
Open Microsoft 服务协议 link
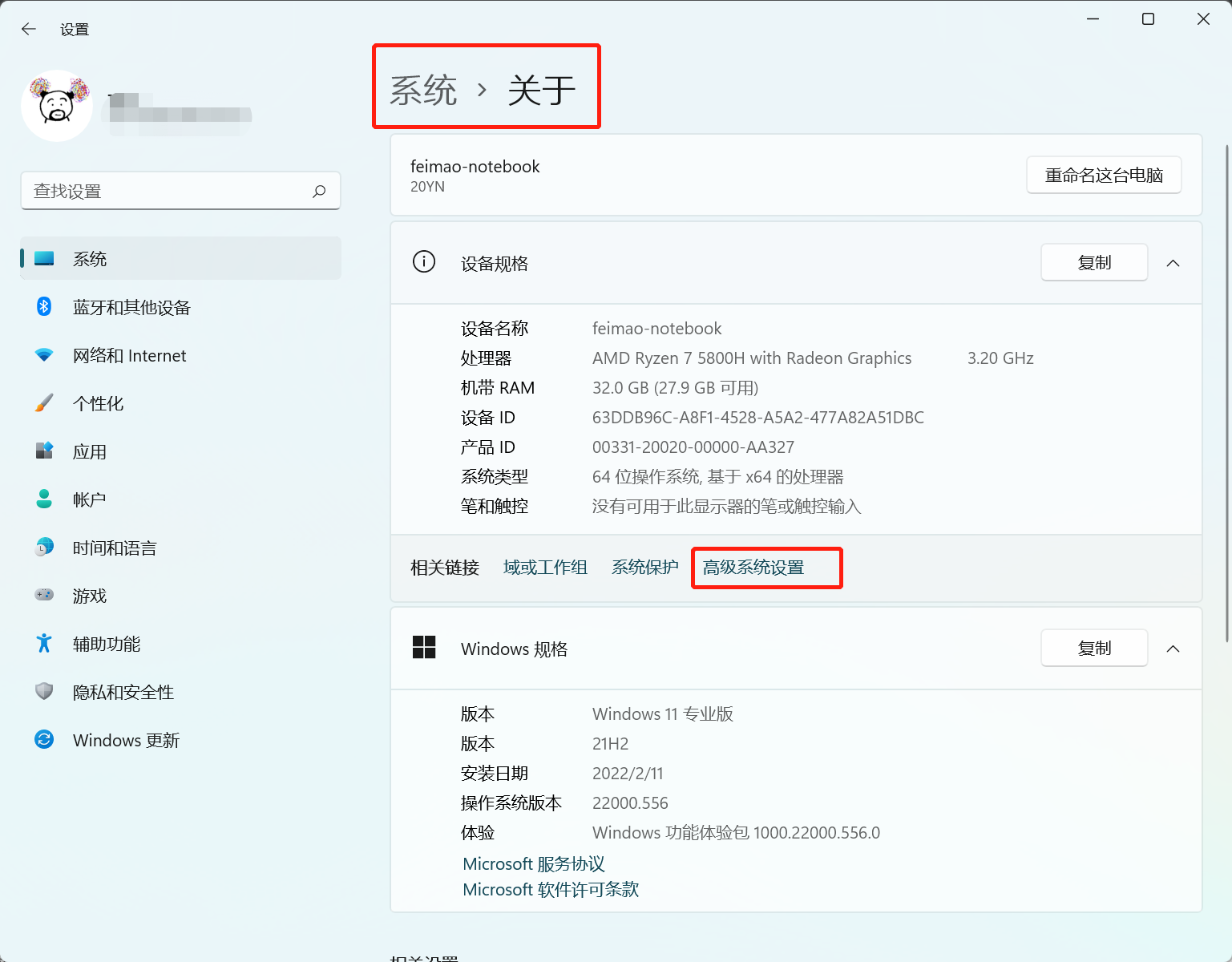[x=534, y=863]
